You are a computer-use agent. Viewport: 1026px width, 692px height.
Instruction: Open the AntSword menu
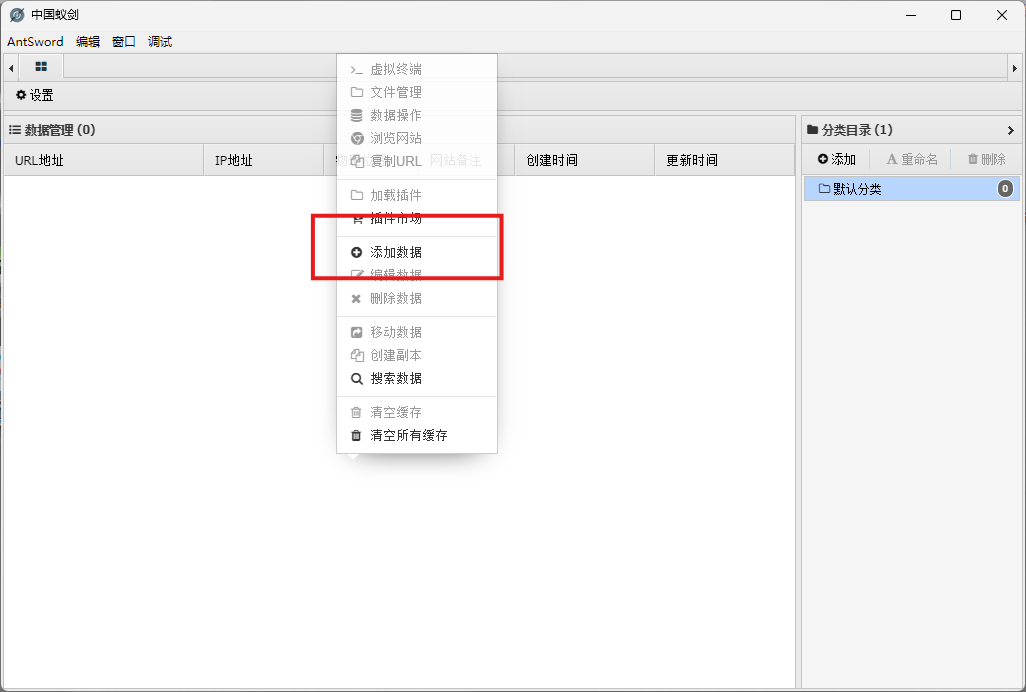tap(35, 41)
